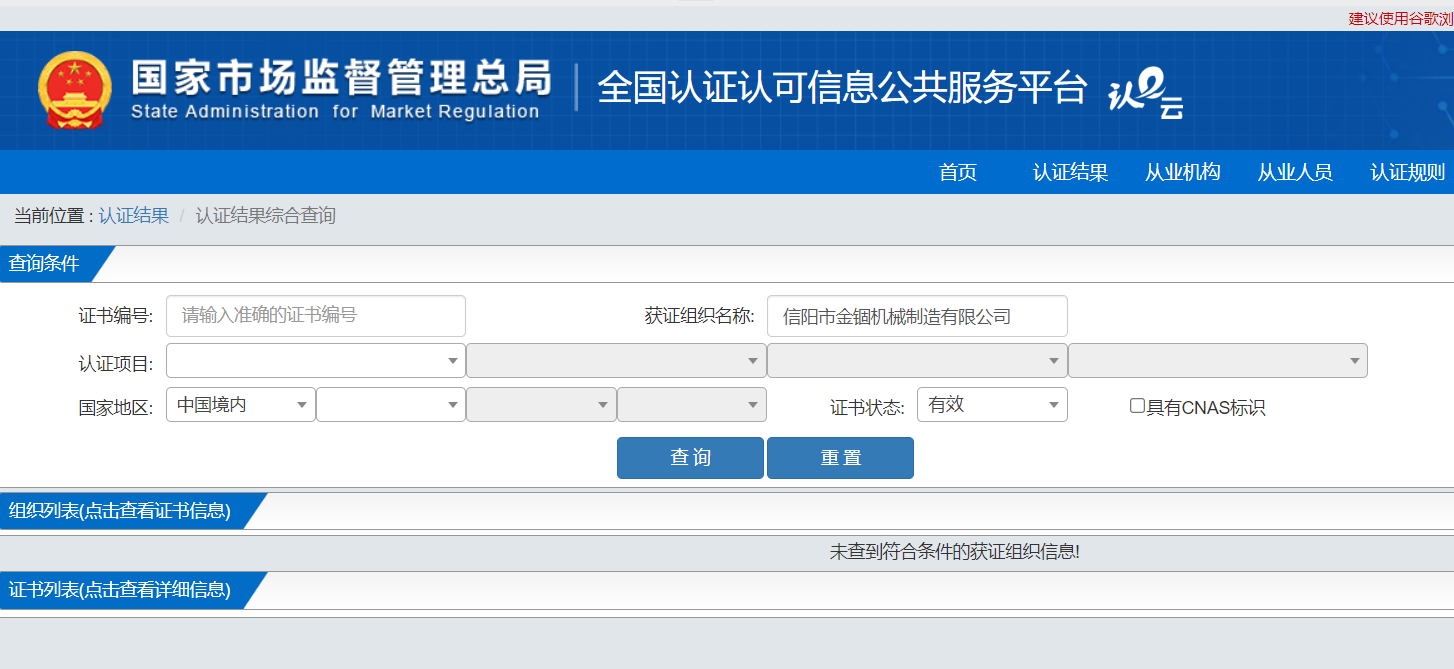
Task: Open the fourth 认证项目 dropdown
Action: point(1218,361)
